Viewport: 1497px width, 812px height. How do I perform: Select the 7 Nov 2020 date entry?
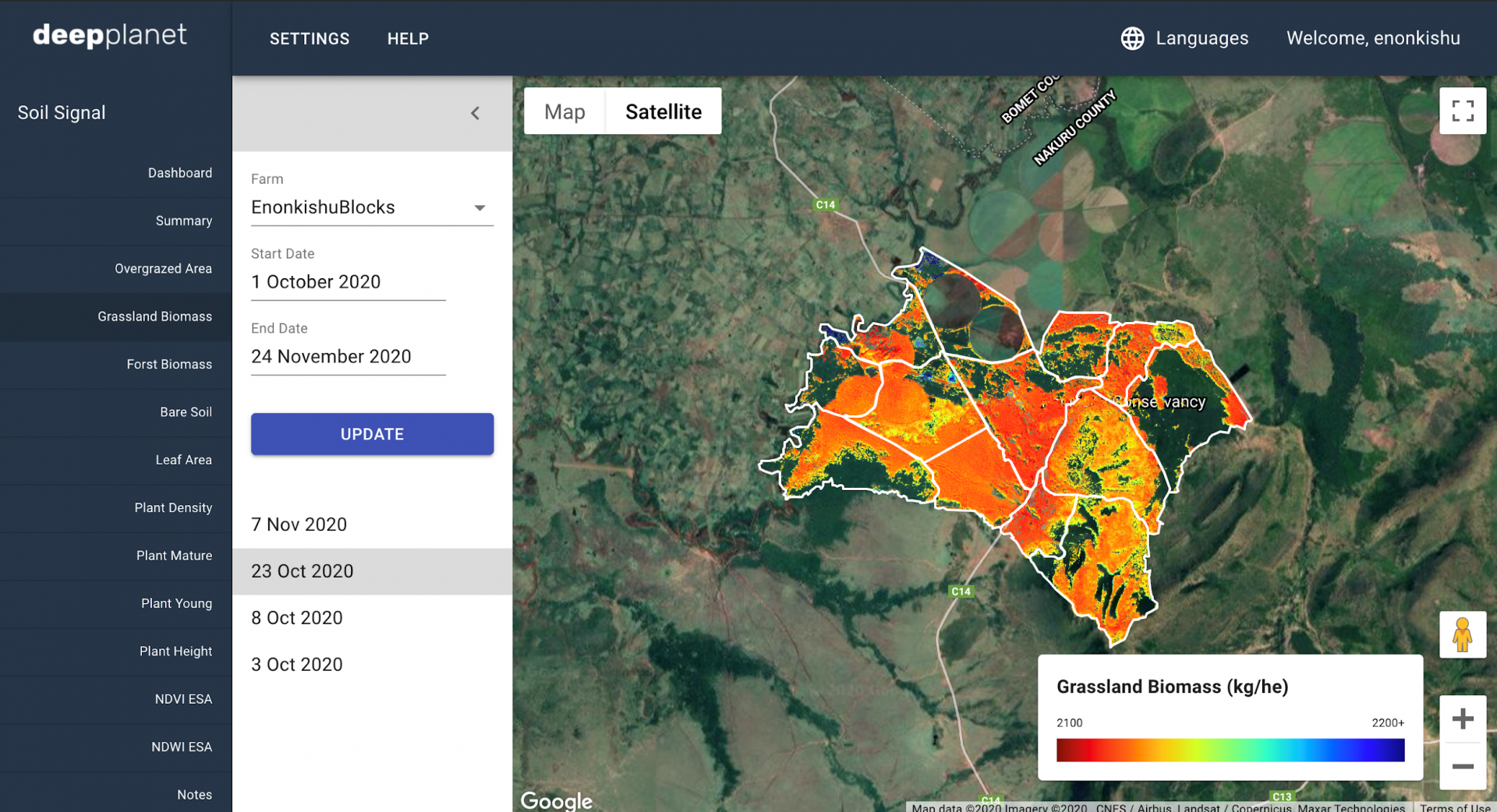point(372,524)
